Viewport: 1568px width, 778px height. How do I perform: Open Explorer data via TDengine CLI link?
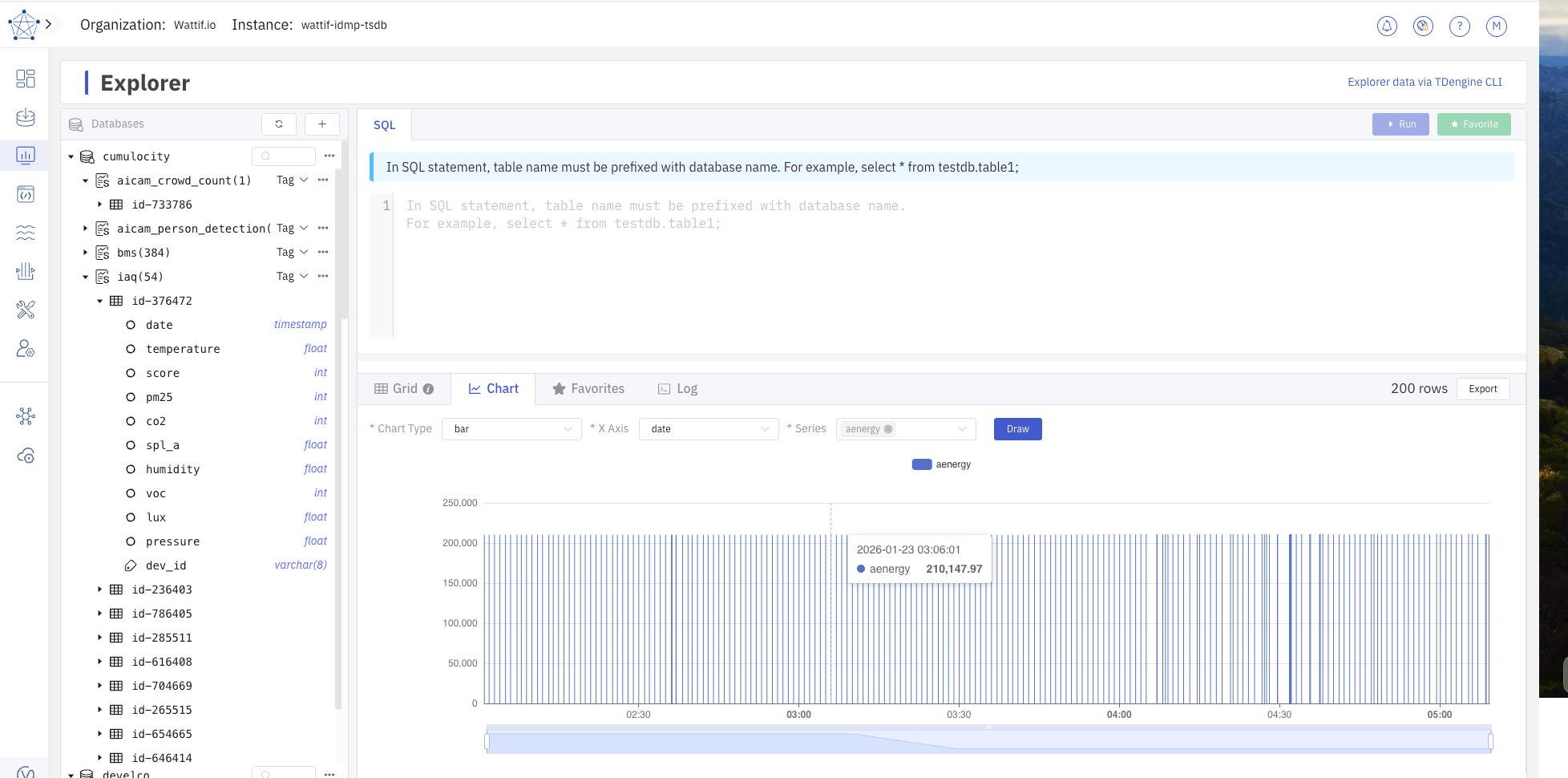coord(1425,82)
